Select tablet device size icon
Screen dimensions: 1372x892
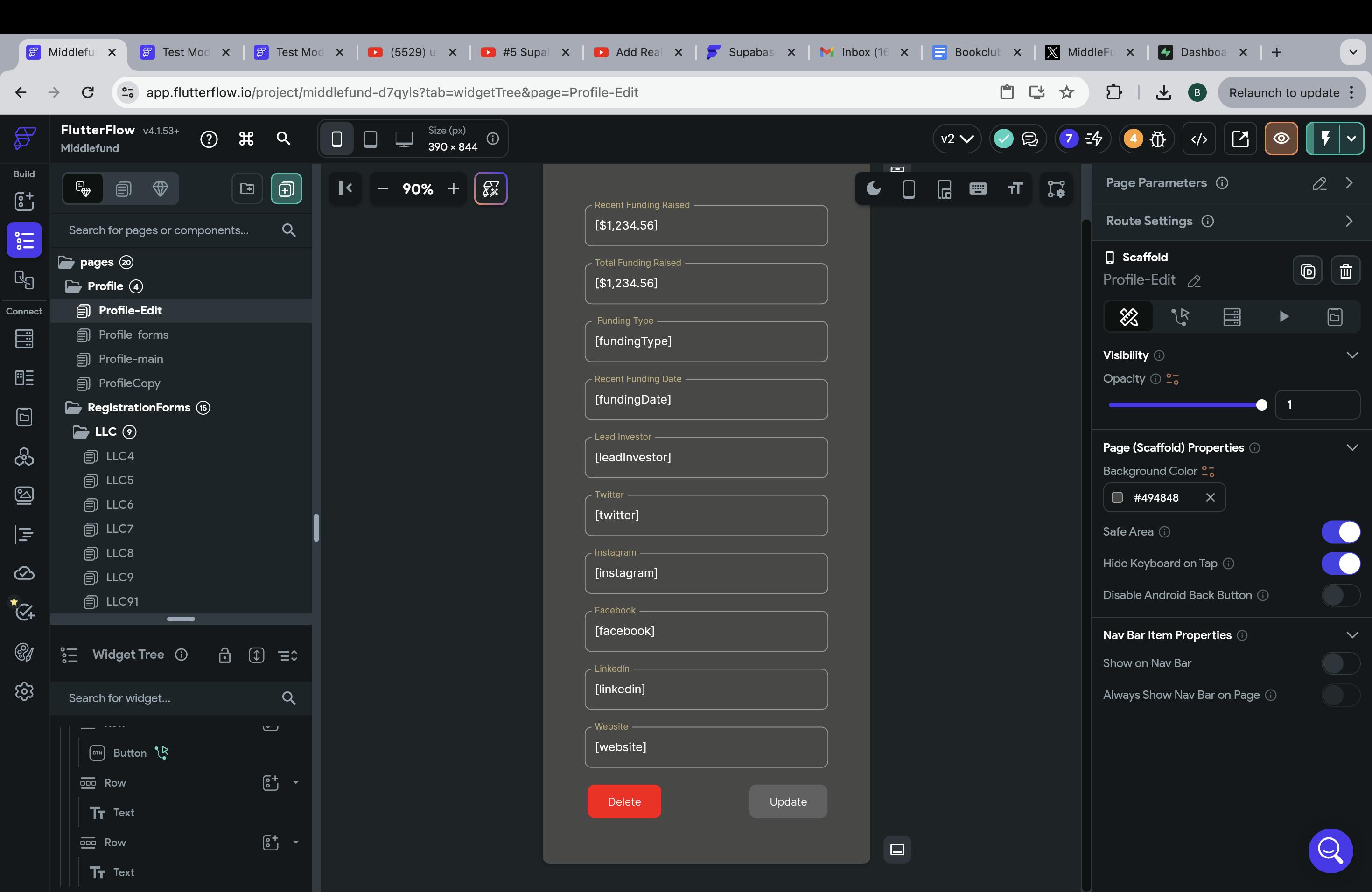tap(370, 139)
